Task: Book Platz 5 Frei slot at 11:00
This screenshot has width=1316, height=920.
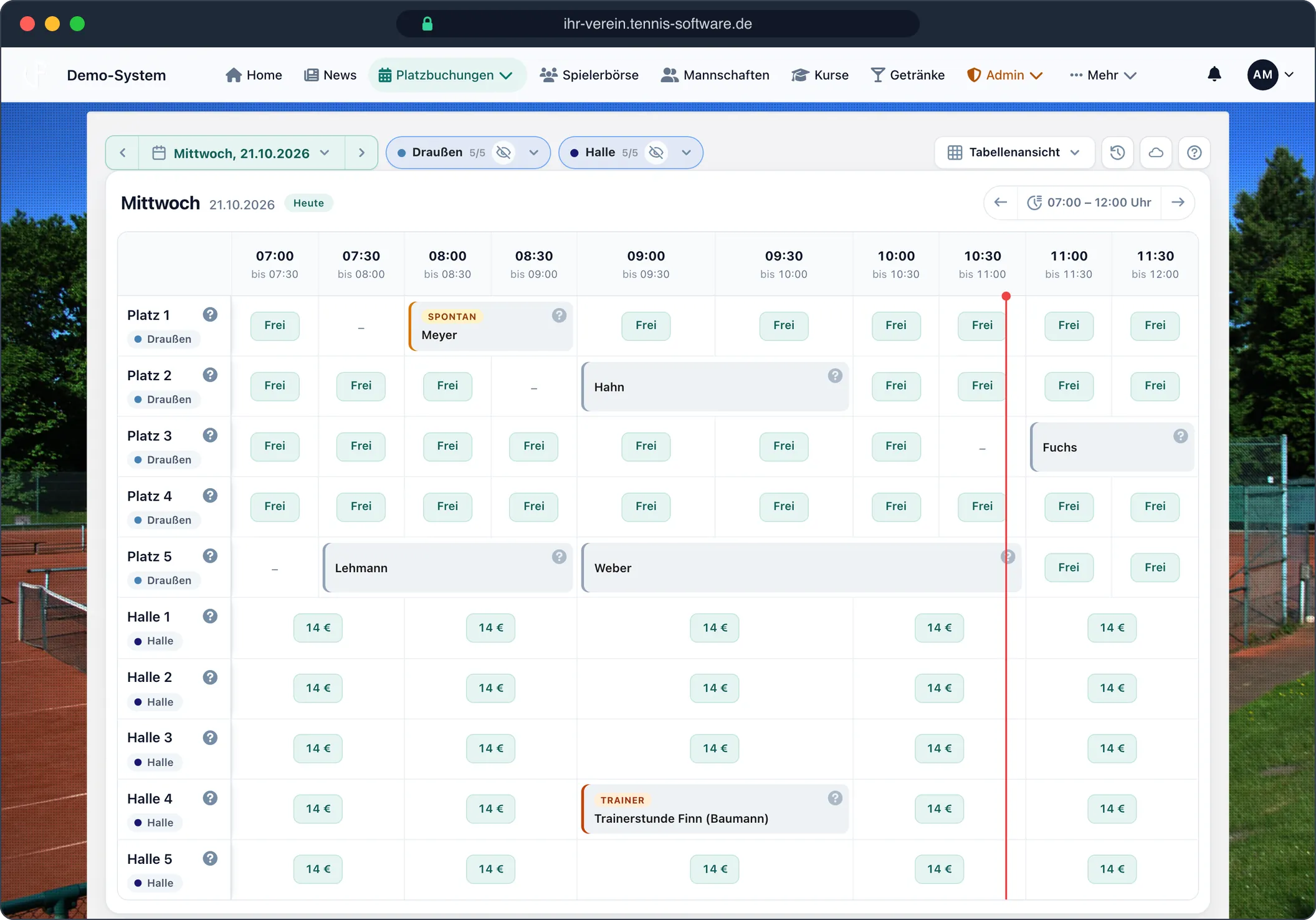Action: pos(1069,567)
